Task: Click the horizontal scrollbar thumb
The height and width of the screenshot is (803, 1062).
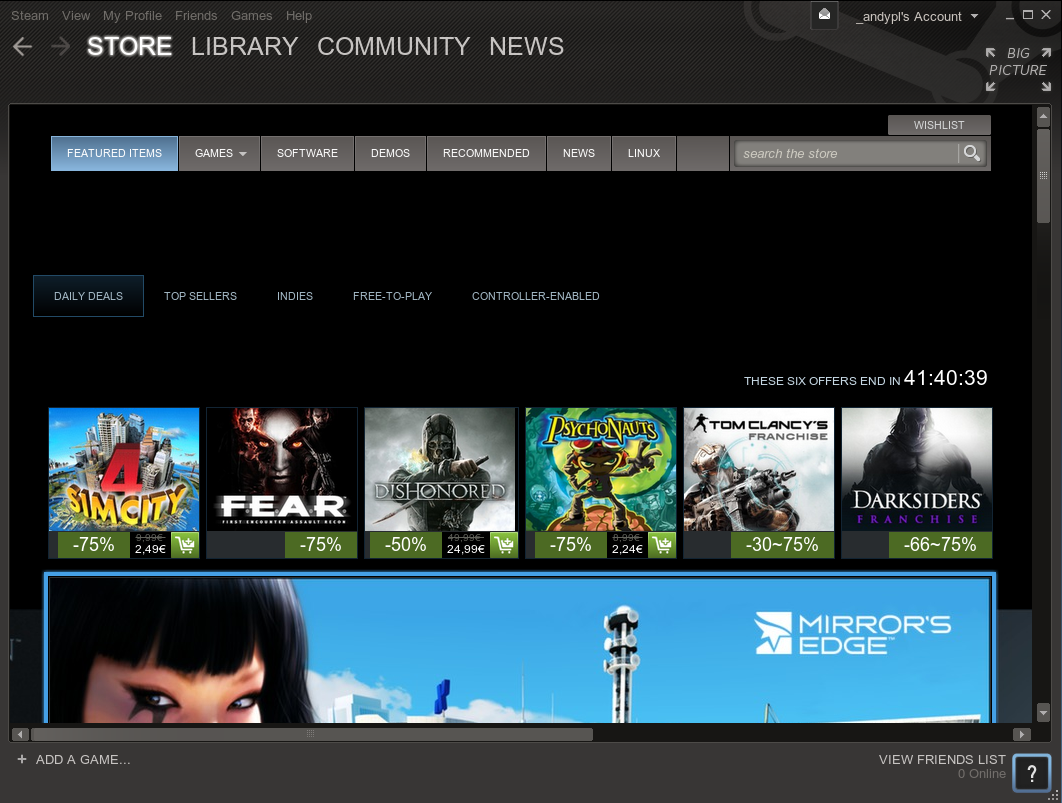Action: coord(312,734)
